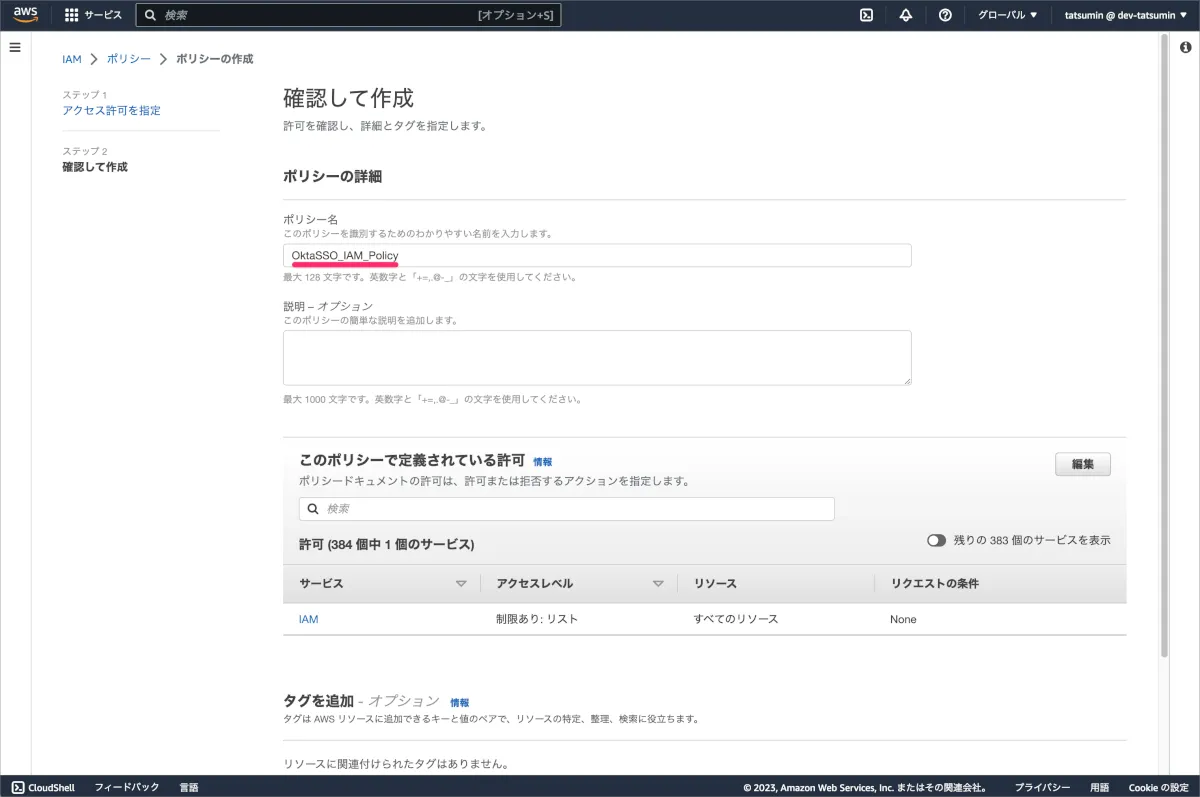
Task: Click the permissions search field
Action: click(x=567, y=509)
